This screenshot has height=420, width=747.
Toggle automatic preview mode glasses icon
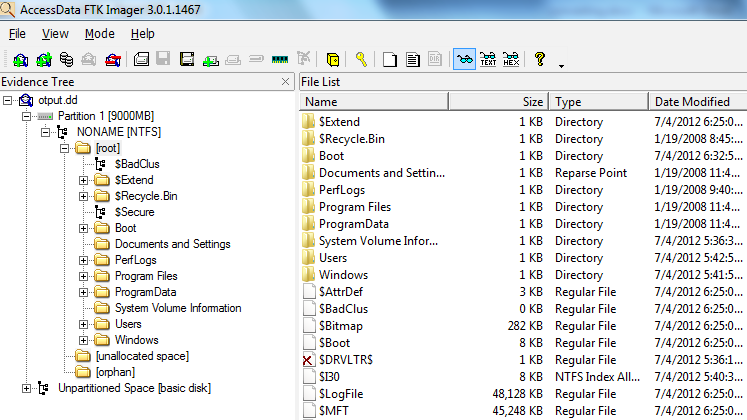pos(464,60)
